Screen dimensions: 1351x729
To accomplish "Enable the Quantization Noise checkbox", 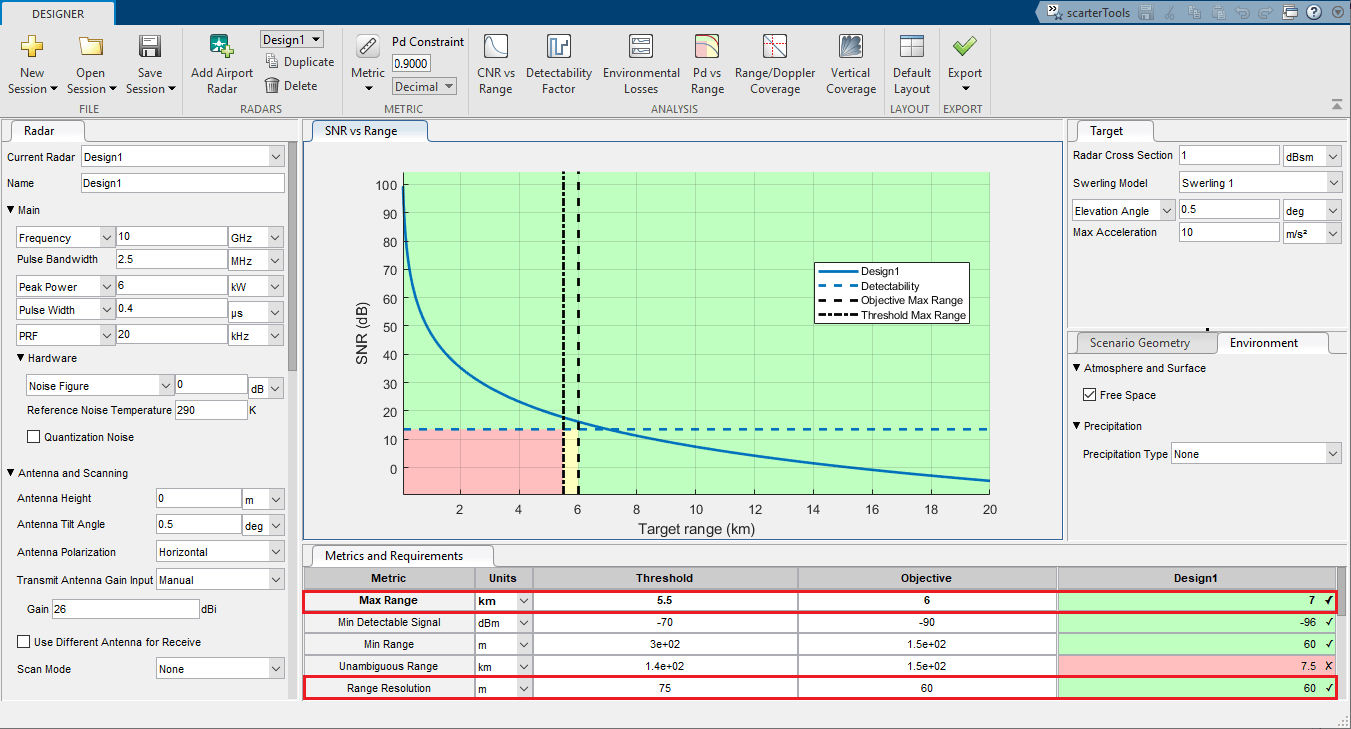I will [34, 437].
